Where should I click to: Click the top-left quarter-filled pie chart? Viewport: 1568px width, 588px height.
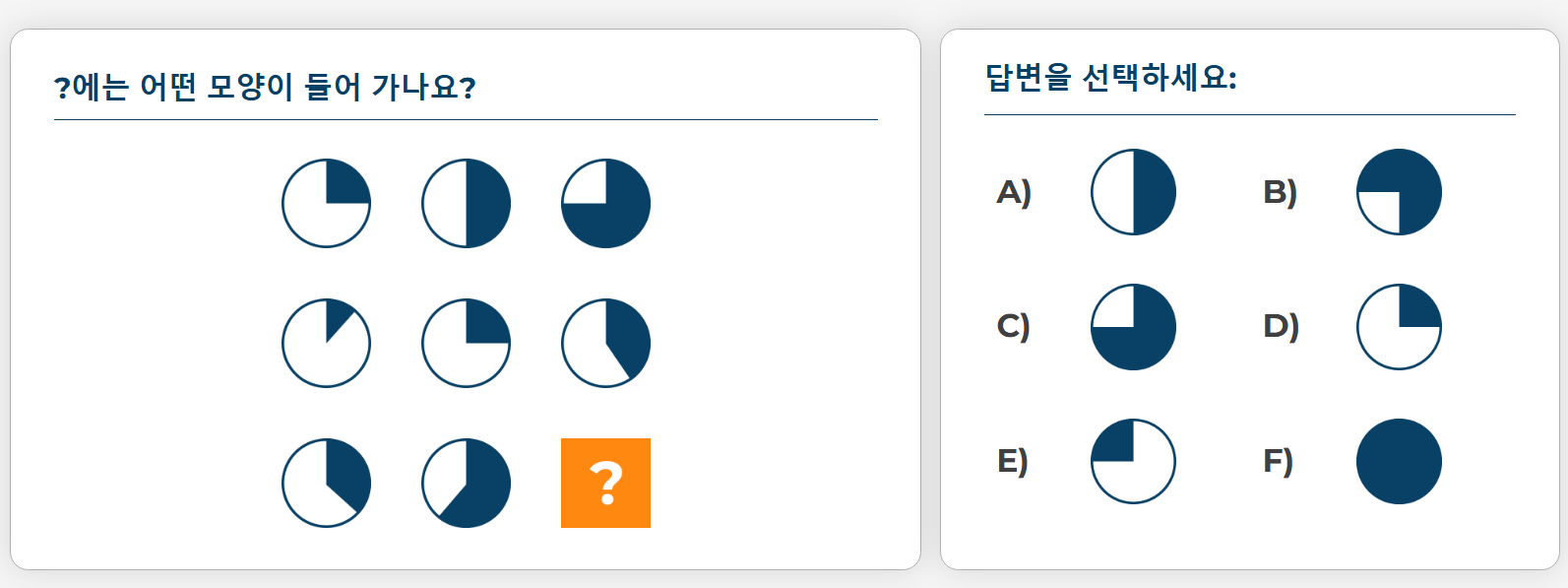[326, 202]
